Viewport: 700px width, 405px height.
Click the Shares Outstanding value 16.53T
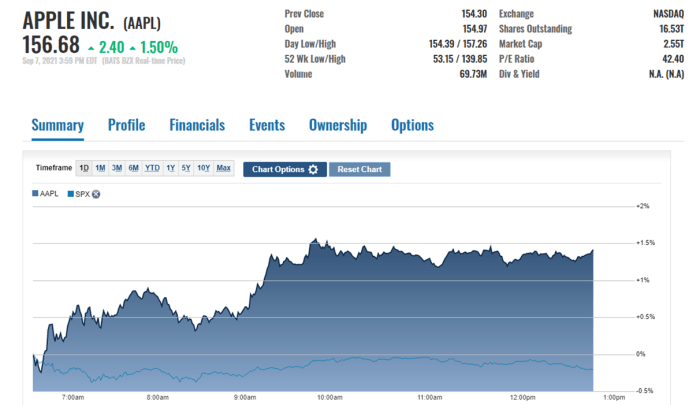(x=672, y=29)
